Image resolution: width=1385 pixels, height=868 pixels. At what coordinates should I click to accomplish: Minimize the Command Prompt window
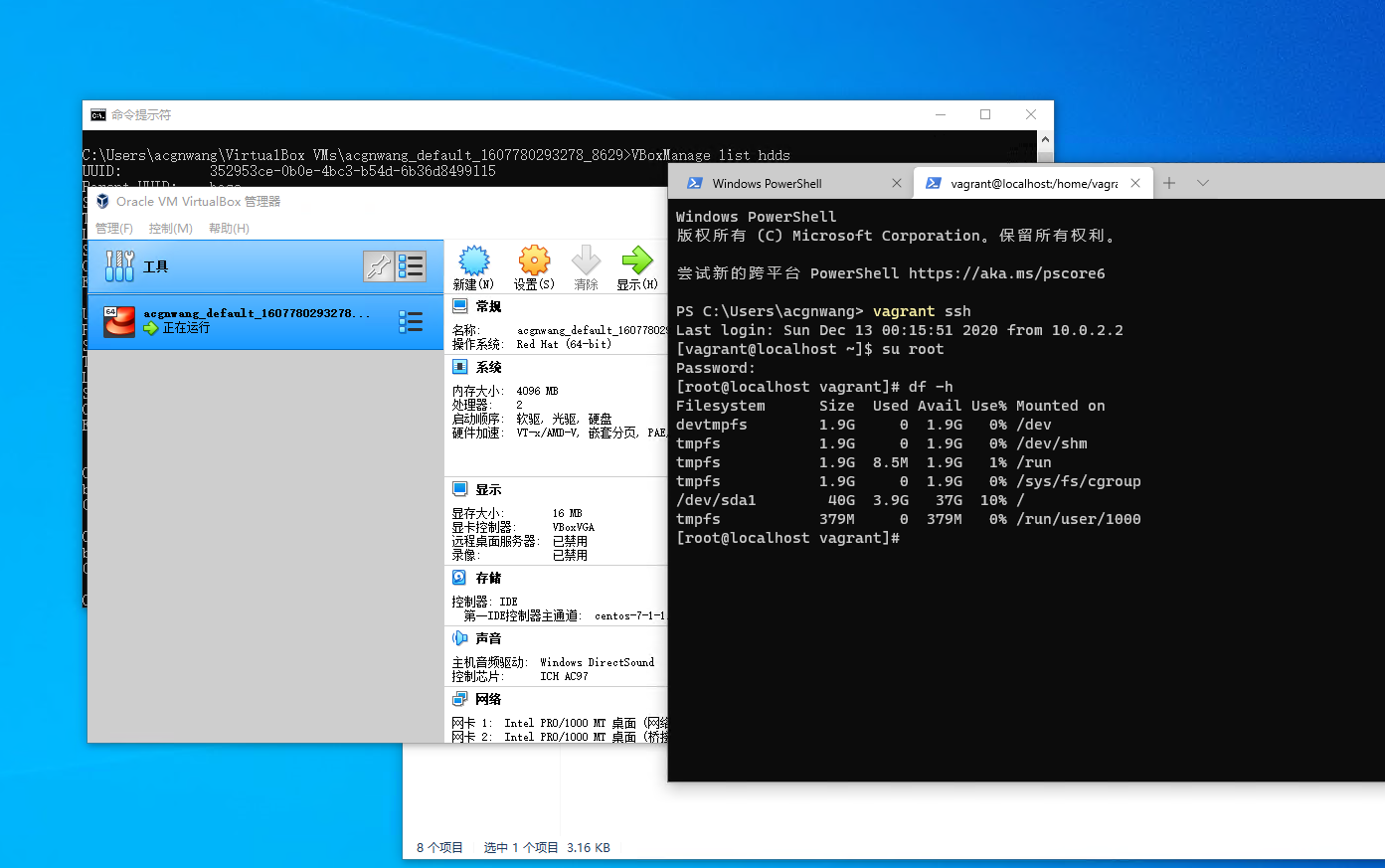941,114
